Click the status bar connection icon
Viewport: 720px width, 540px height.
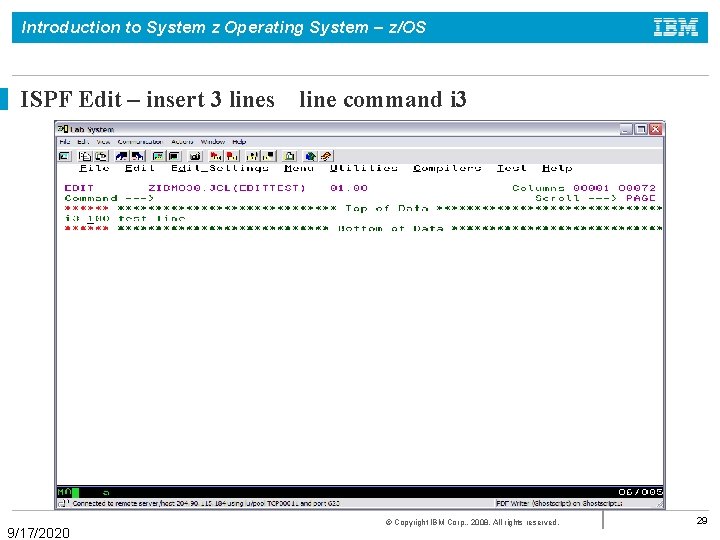62,504
